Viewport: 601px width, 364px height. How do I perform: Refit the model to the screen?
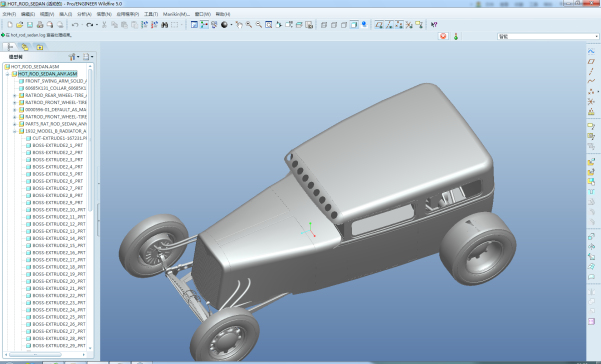tap(269, 25)
